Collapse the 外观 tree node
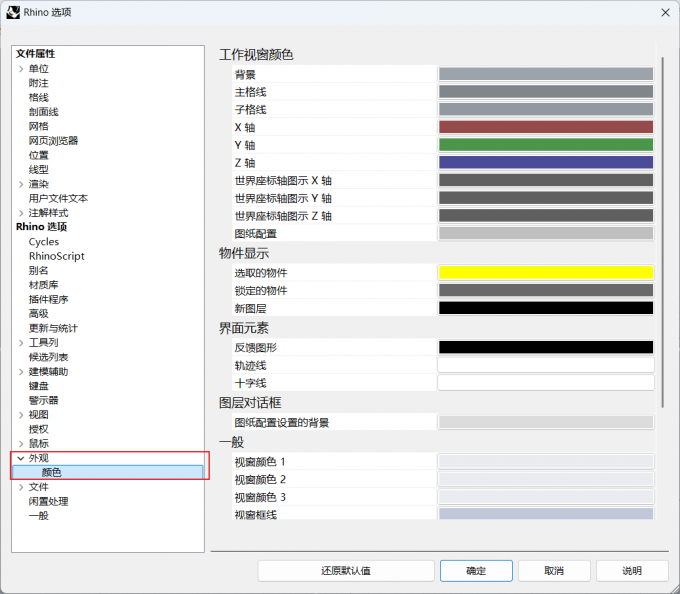680x594 pixels. pos(21,458)
